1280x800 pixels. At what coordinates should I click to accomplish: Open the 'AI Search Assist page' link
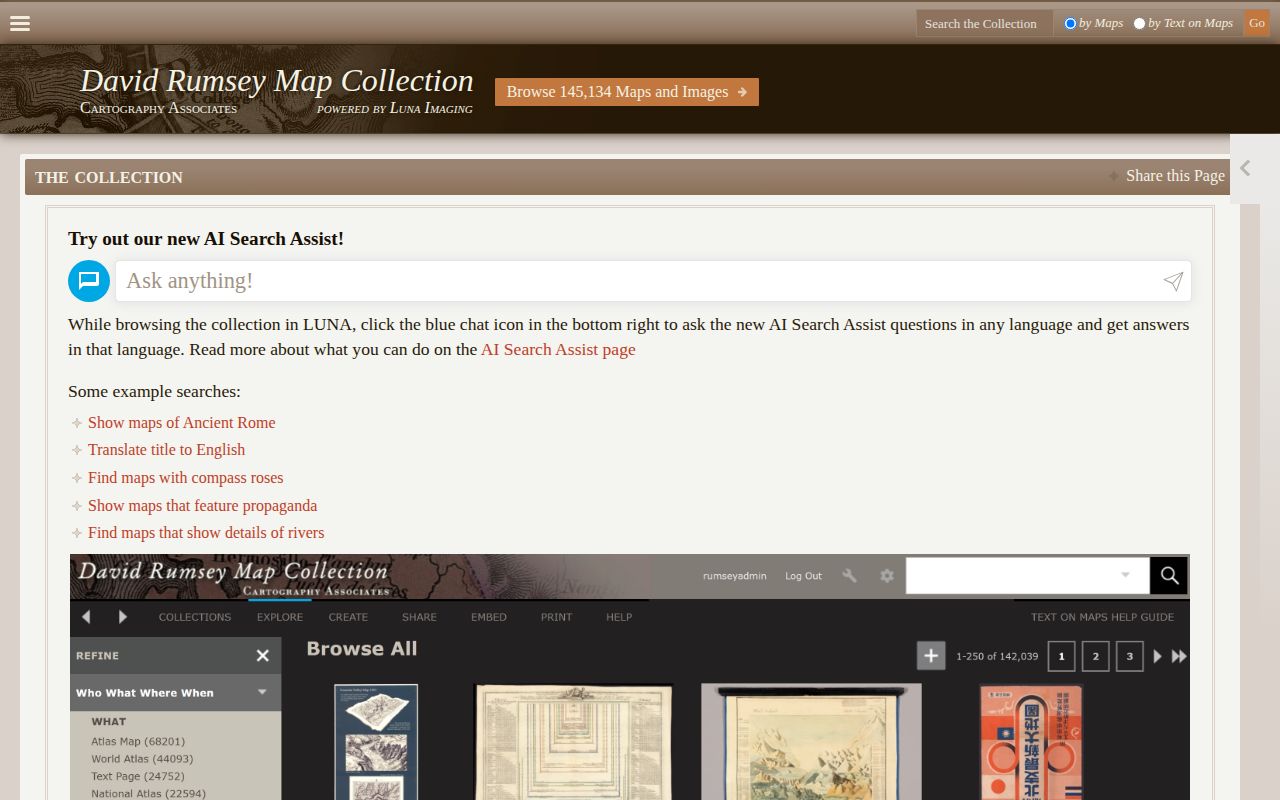click(558, 349)
